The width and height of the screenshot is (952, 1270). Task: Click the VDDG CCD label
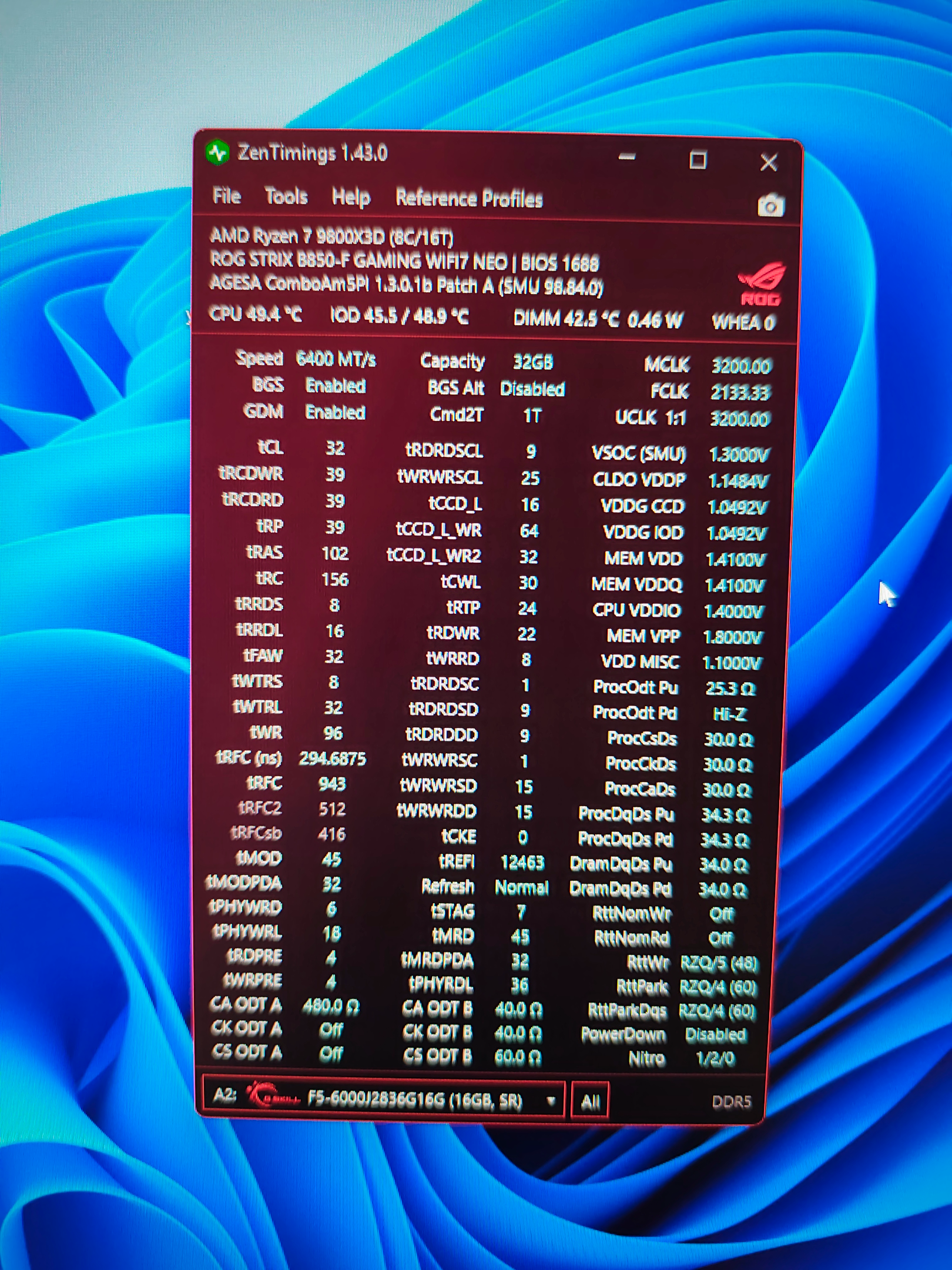coord(643,506)
